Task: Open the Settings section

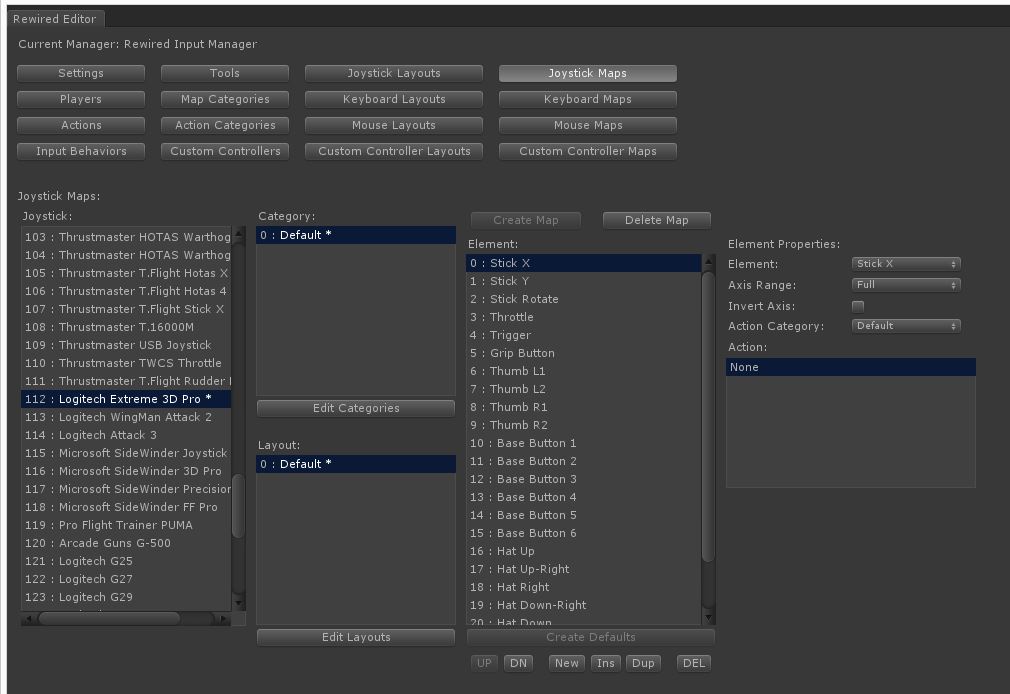Action: (80, 72)
